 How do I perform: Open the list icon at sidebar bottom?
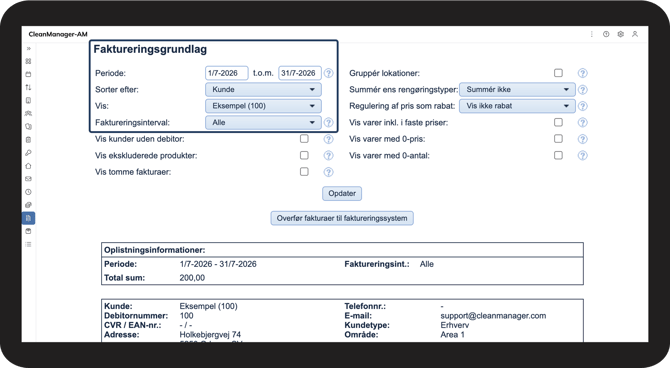29,244
